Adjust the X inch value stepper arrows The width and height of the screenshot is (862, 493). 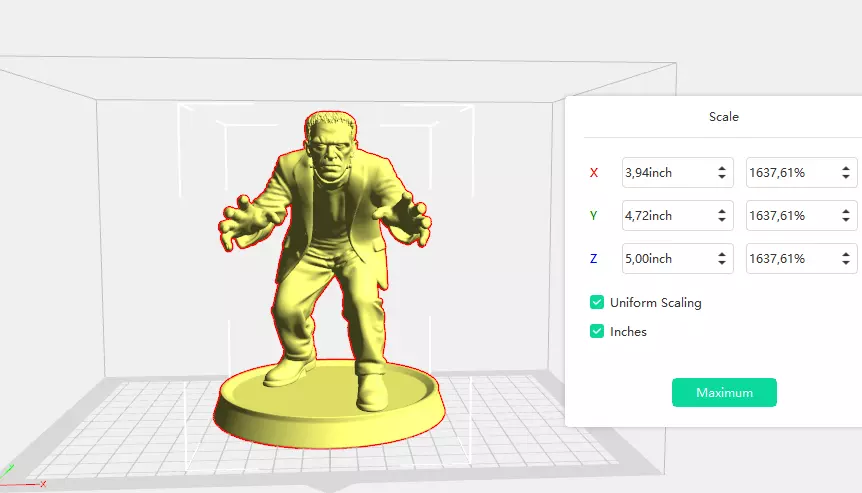(722, 173)
